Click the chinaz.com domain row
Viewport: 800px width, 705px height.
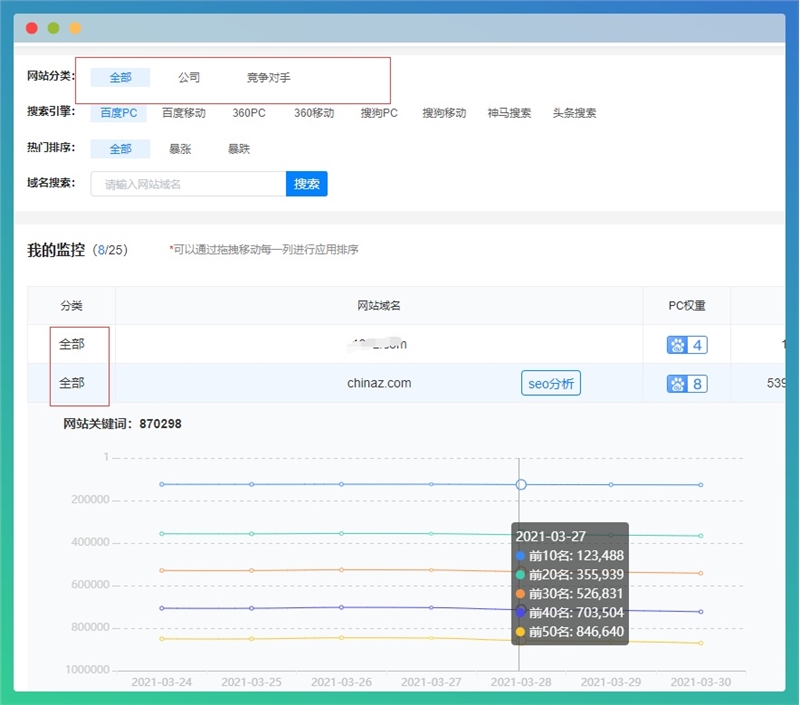pyautogui.click(x=379, y=383)
